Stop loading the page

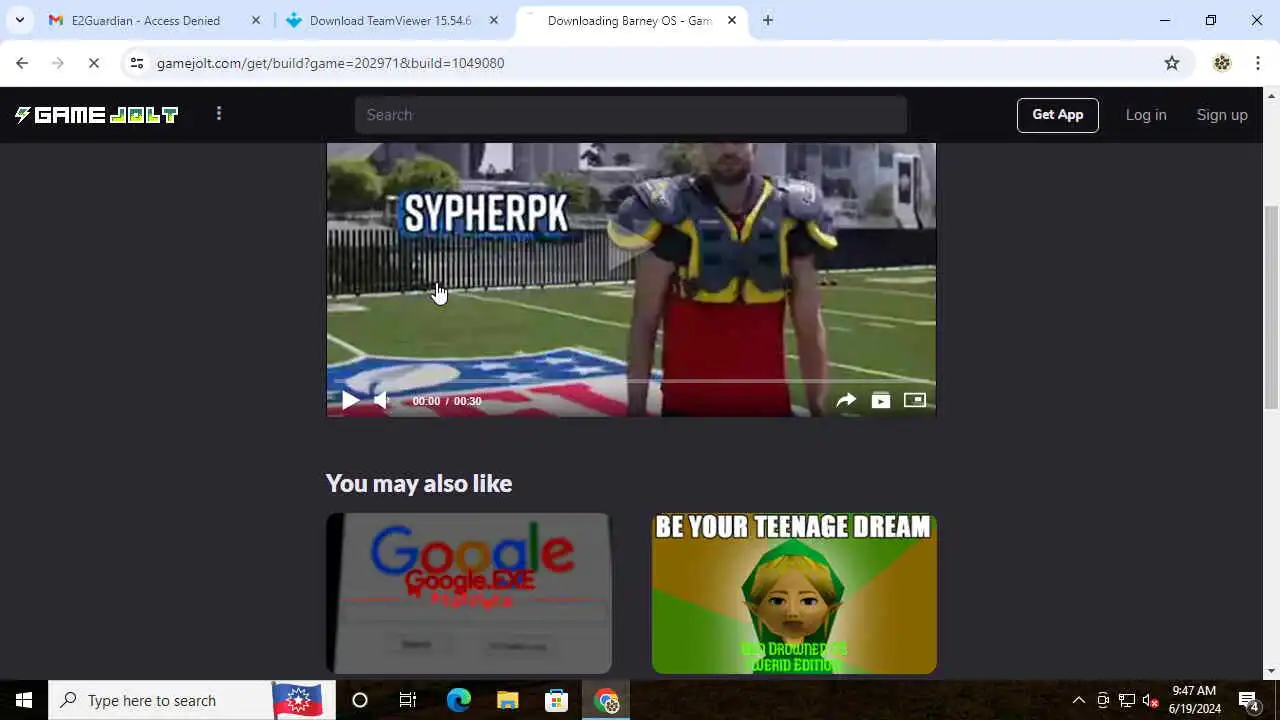(93, 63)
